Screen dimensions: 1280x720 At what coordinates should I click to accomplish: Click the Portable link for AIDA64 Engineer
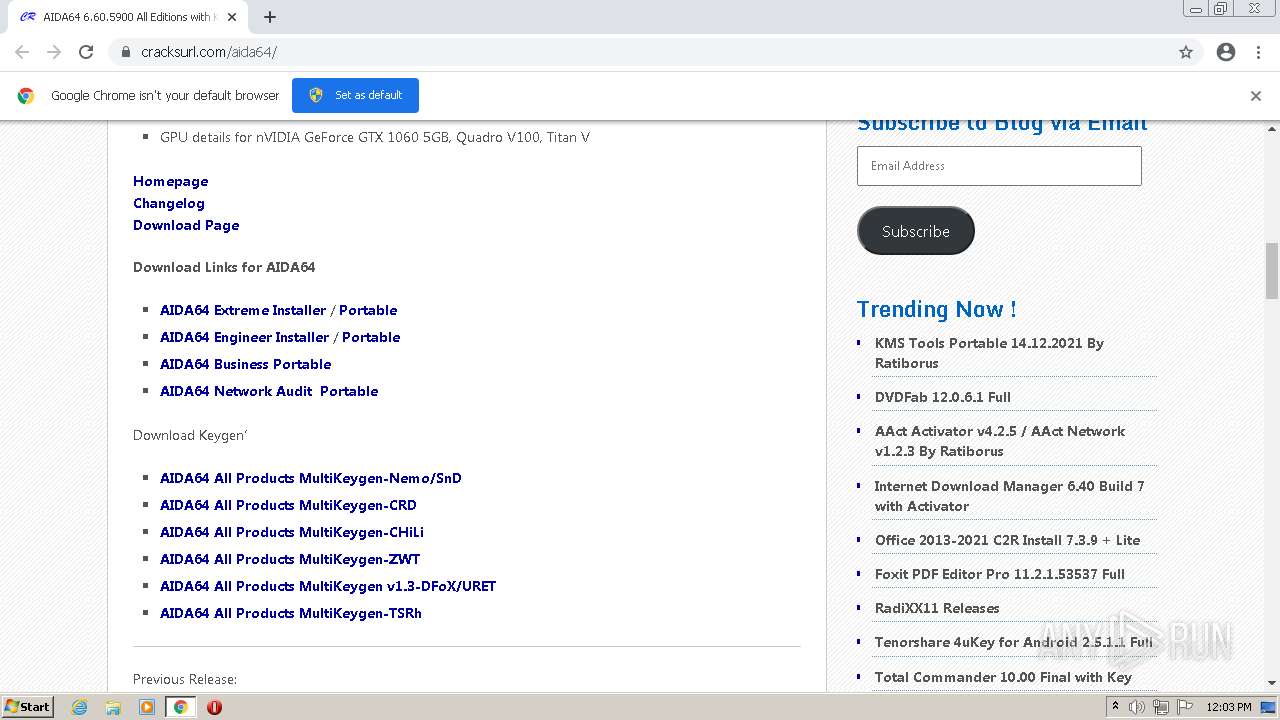[371, 337]
